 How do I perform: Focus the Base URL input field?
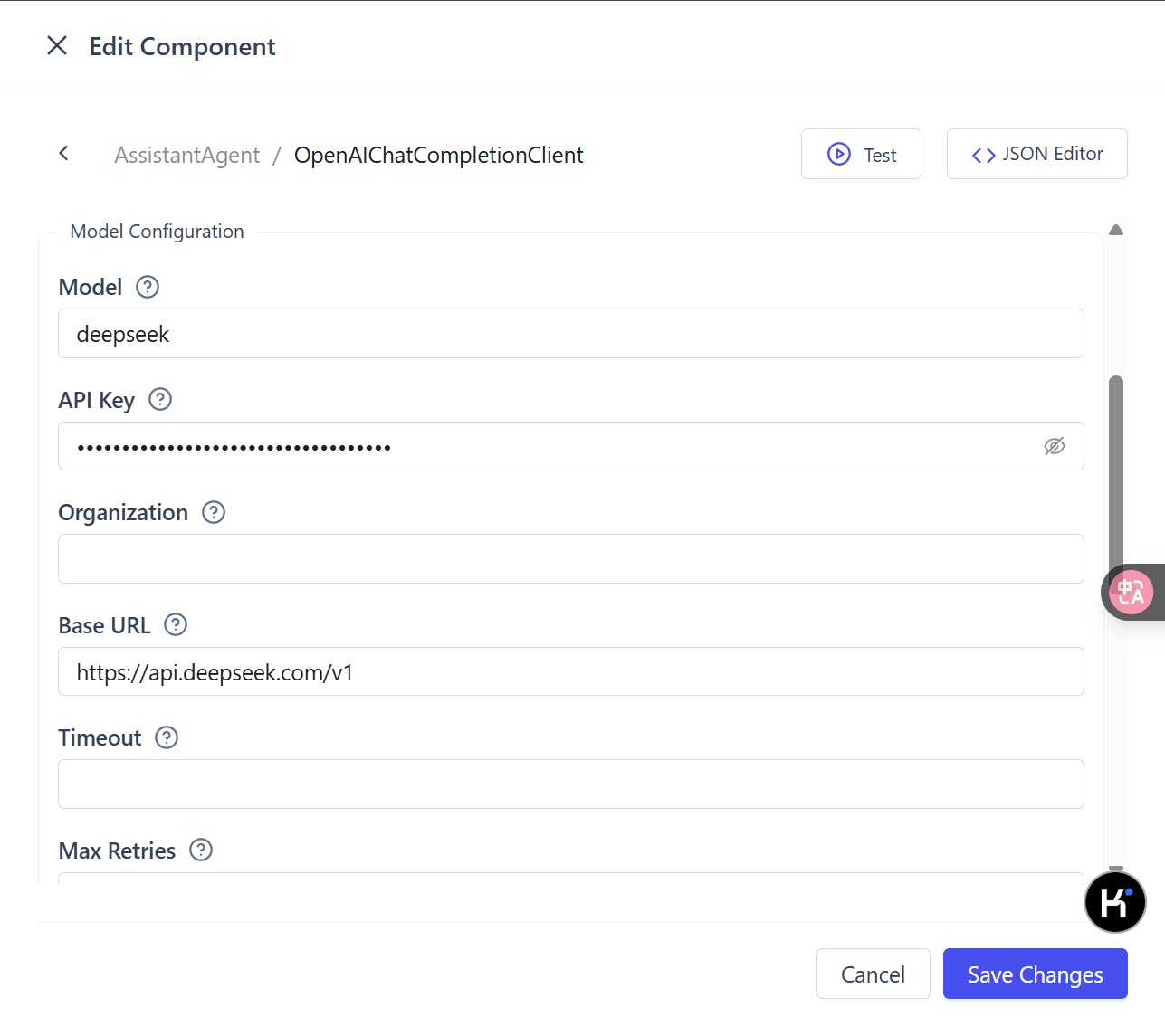[571, 671]
